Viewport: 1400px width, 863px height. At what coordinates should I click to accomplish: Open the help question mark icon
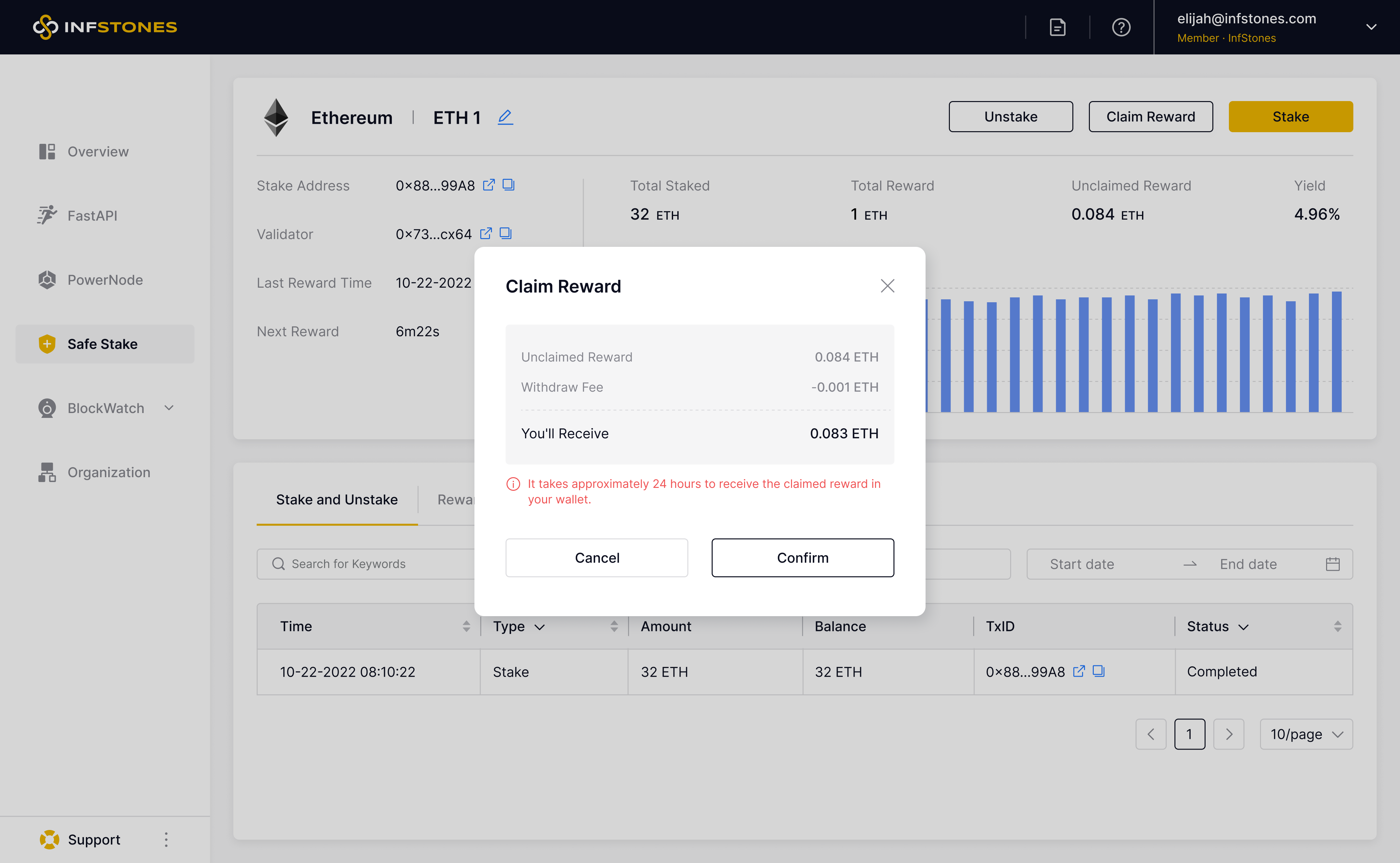point(1121,27)
